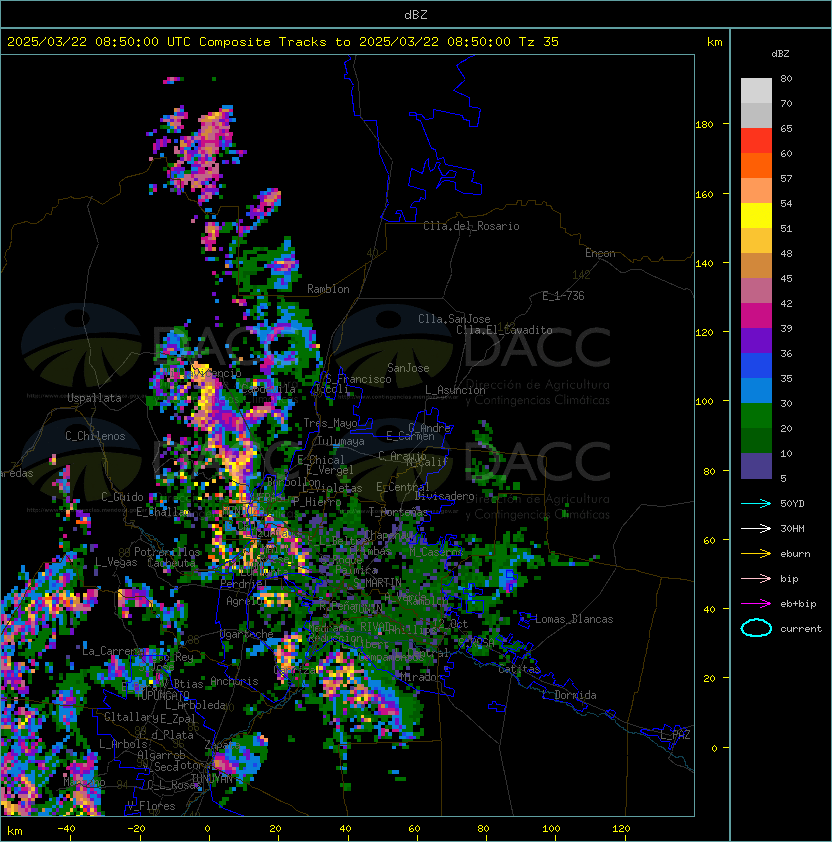
Task: Click the 'Tz 35' text in header
Action: tap(539, 42)
